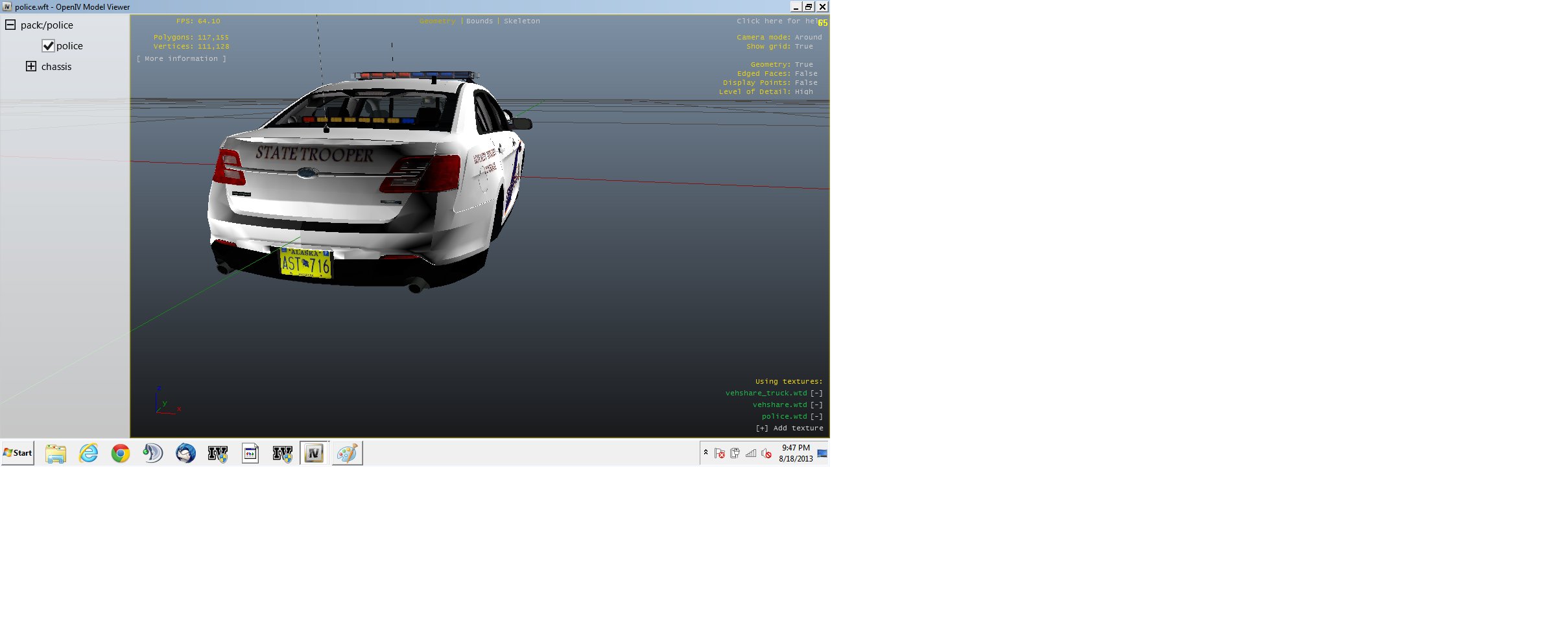Switch to Paint in the taskbar
Viewport: 1568px width, 643px height.
point(347,453)
